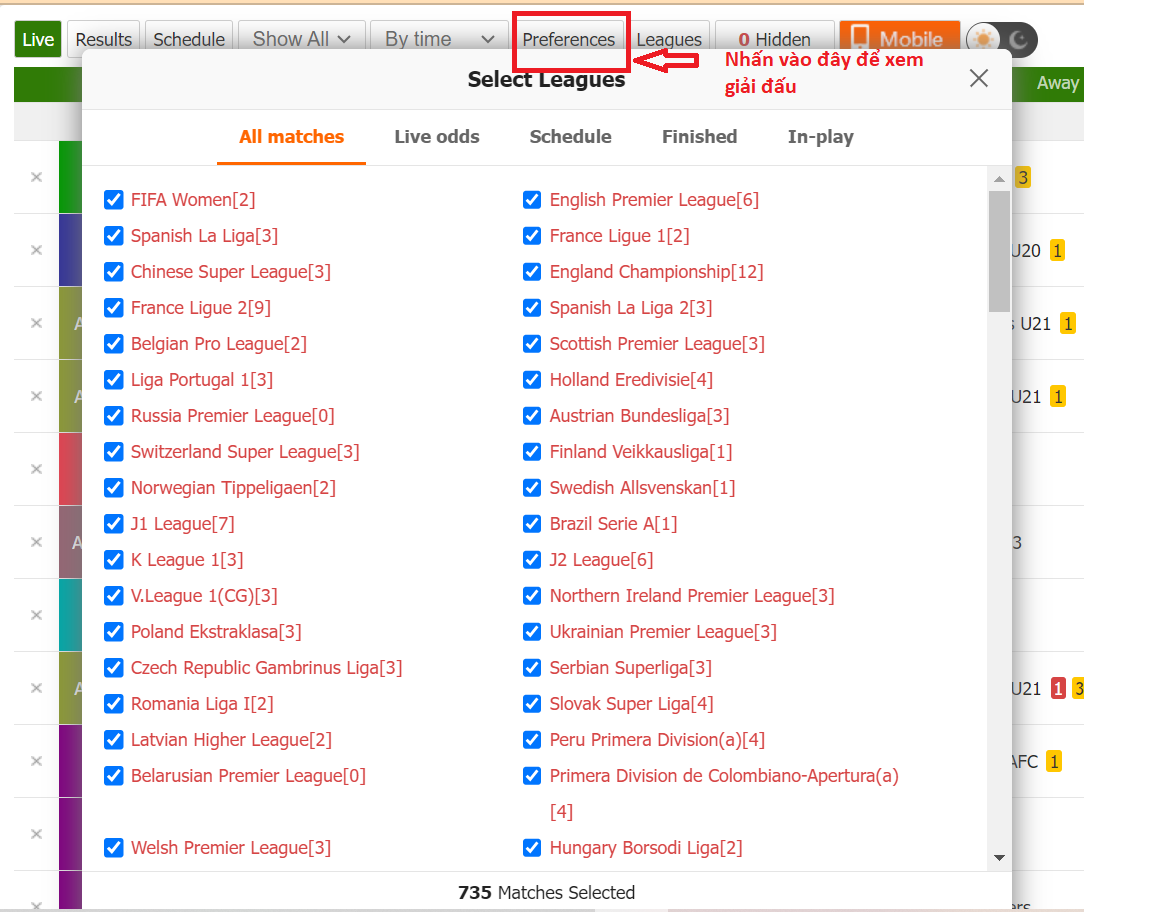Switch to the Live odds tab
The height and width of the screenshot is (912, 1152).
pos(437,137)
